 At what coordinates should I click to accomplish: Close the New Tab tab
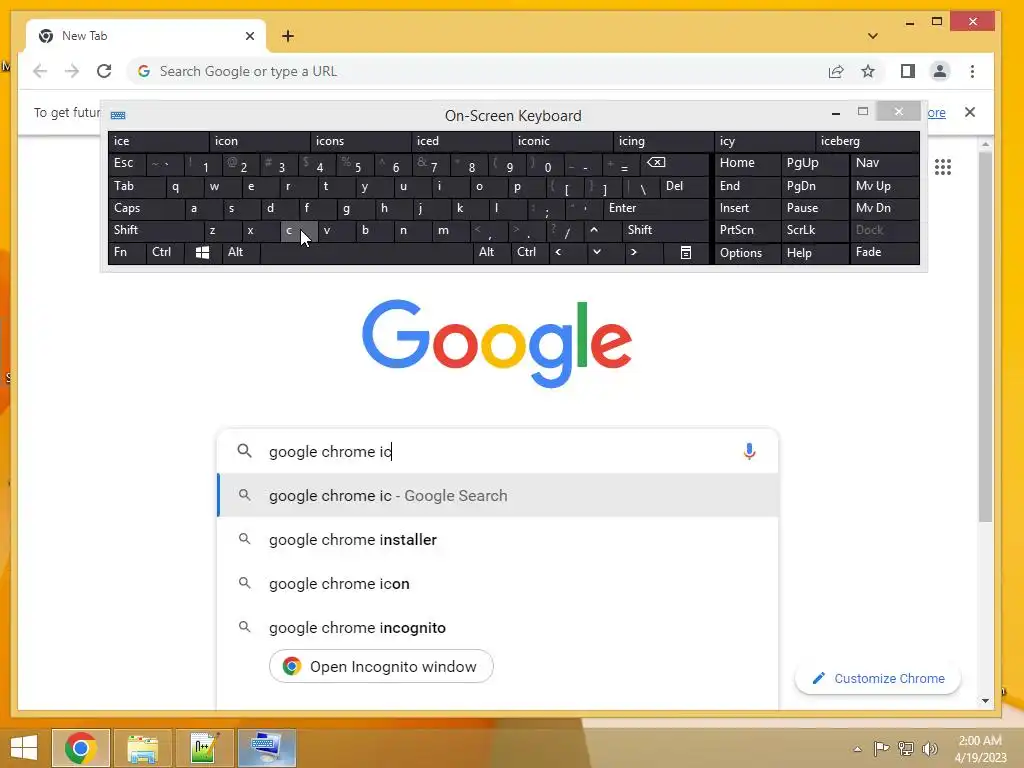tap(249, 36)
